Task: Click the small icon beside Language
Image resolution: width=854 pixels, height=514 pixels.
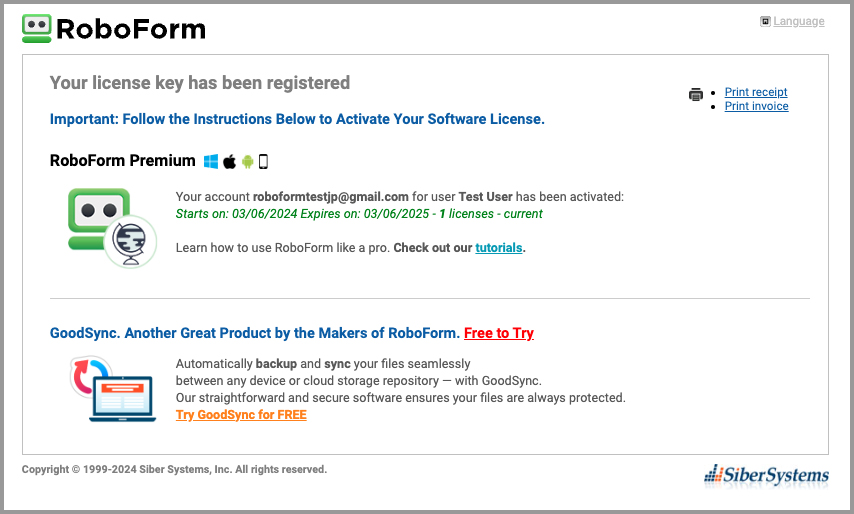Action: pyautogui.click(x=765, y=21)
